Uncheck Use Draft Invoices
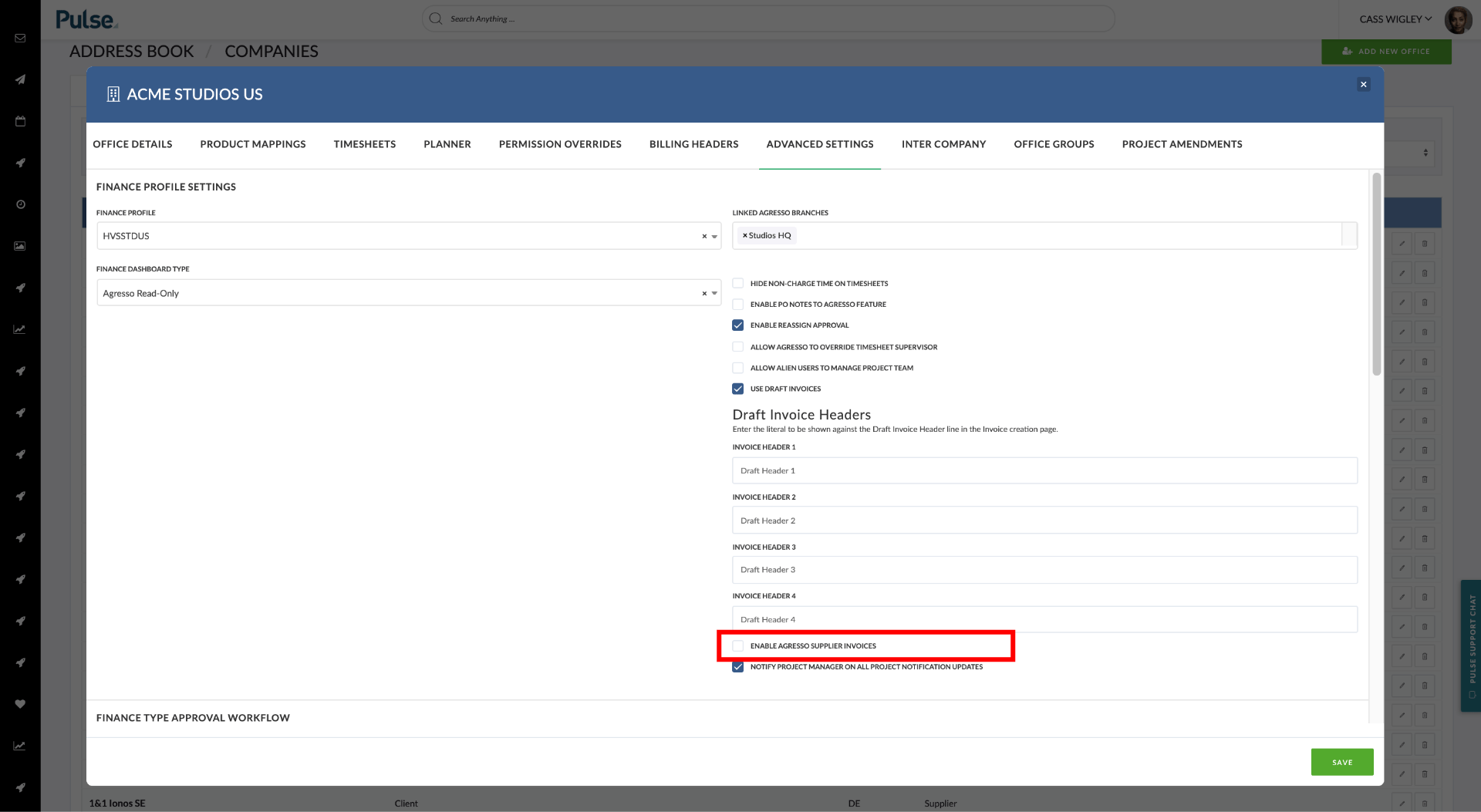This screenshot has width=1481, height=812. coord(738,389)
